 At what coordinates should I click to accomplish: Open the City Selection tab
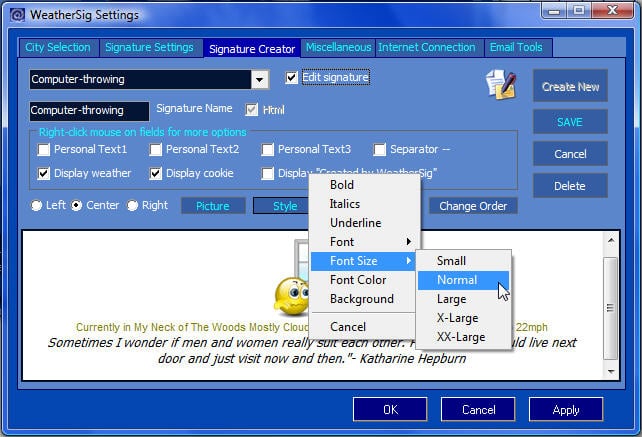coord(58,47)
